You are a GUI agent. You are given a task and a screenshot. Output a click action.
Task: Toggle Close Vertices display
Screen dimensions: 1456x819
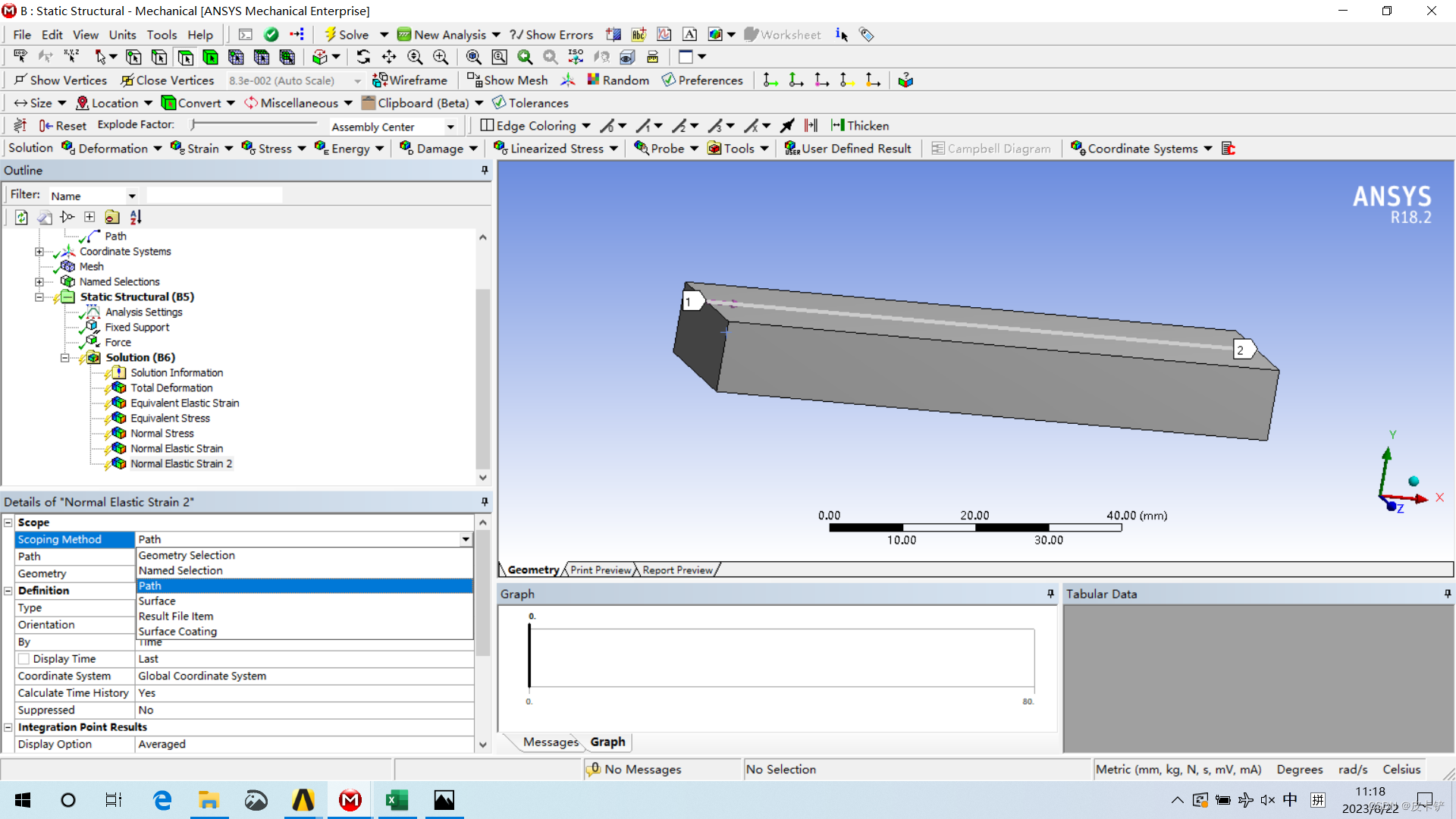coord(167,80)
